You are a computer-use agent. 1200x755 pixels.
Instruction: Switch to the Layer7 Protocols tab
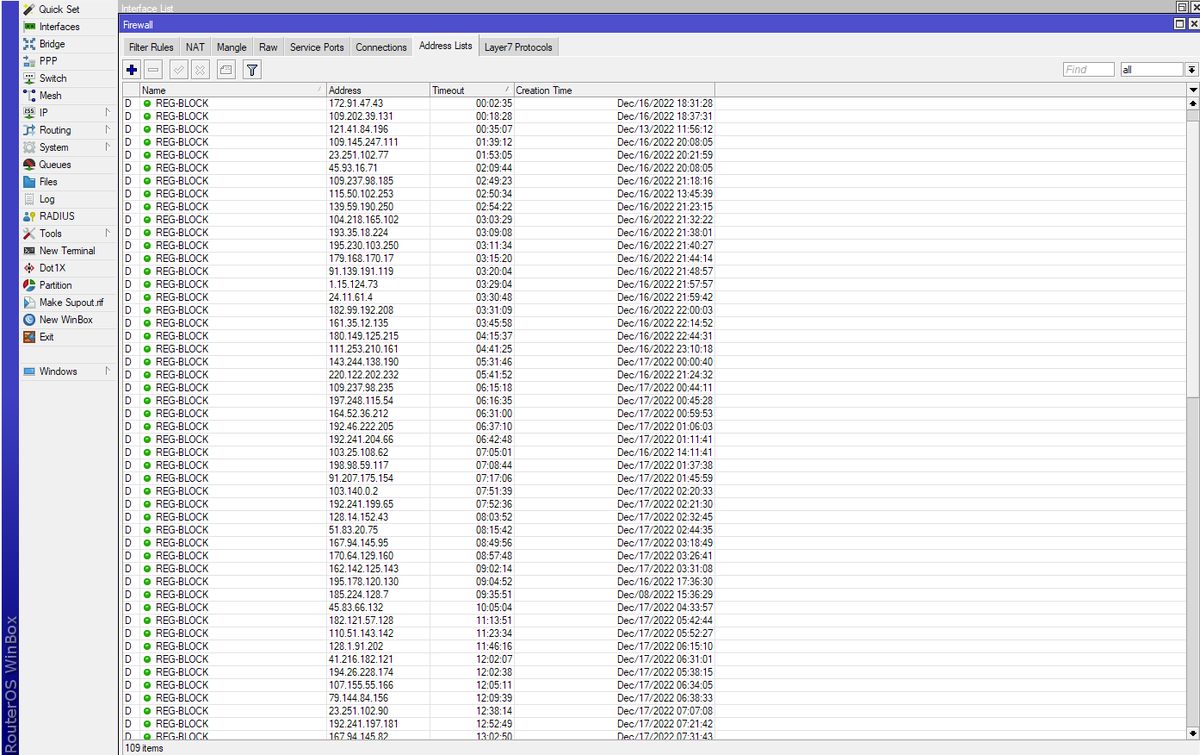[x=518, y=47]
